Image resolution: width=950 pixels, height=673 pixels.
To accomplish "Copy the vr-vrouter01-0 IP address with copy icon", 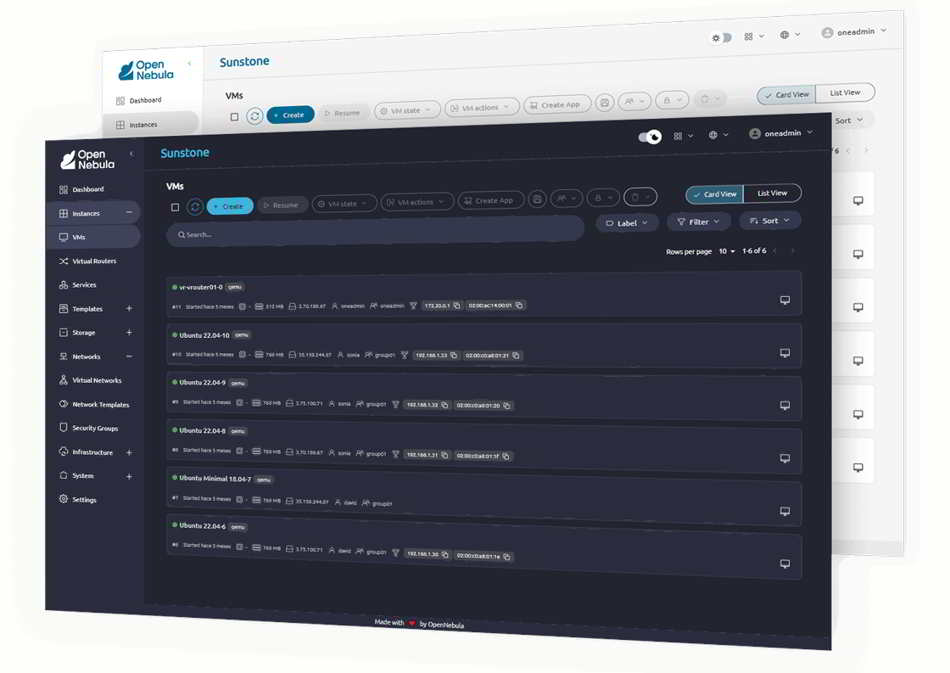I will coord(457,305).
